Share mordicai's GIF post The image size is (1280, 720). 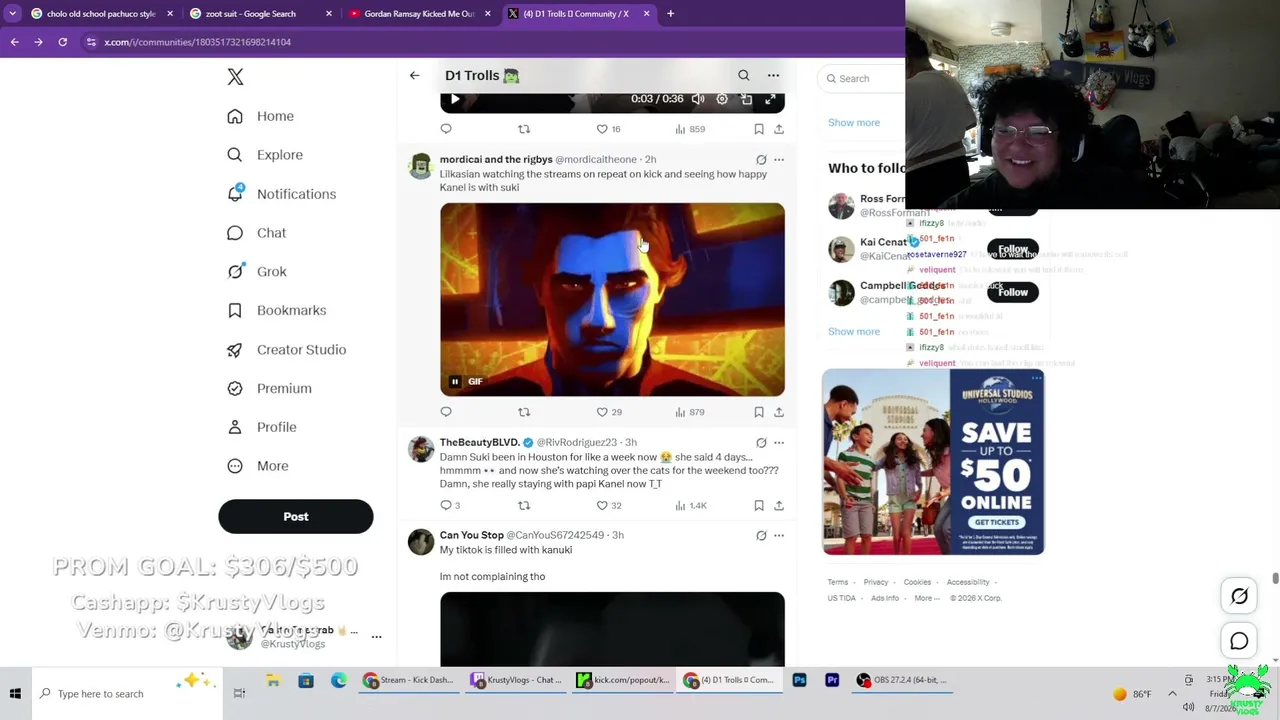(779, 412)
